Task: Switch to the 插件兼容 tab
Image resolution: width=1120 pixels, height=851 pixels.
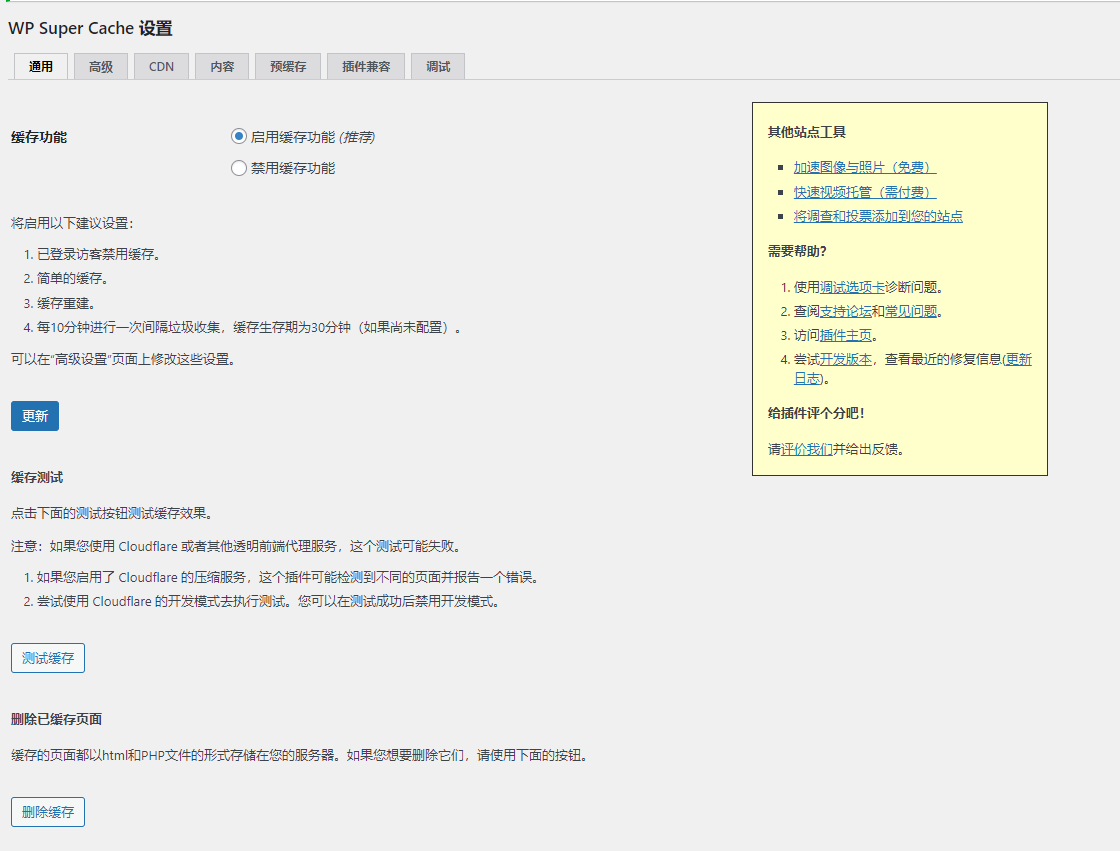Action: (x=366, y=66)
